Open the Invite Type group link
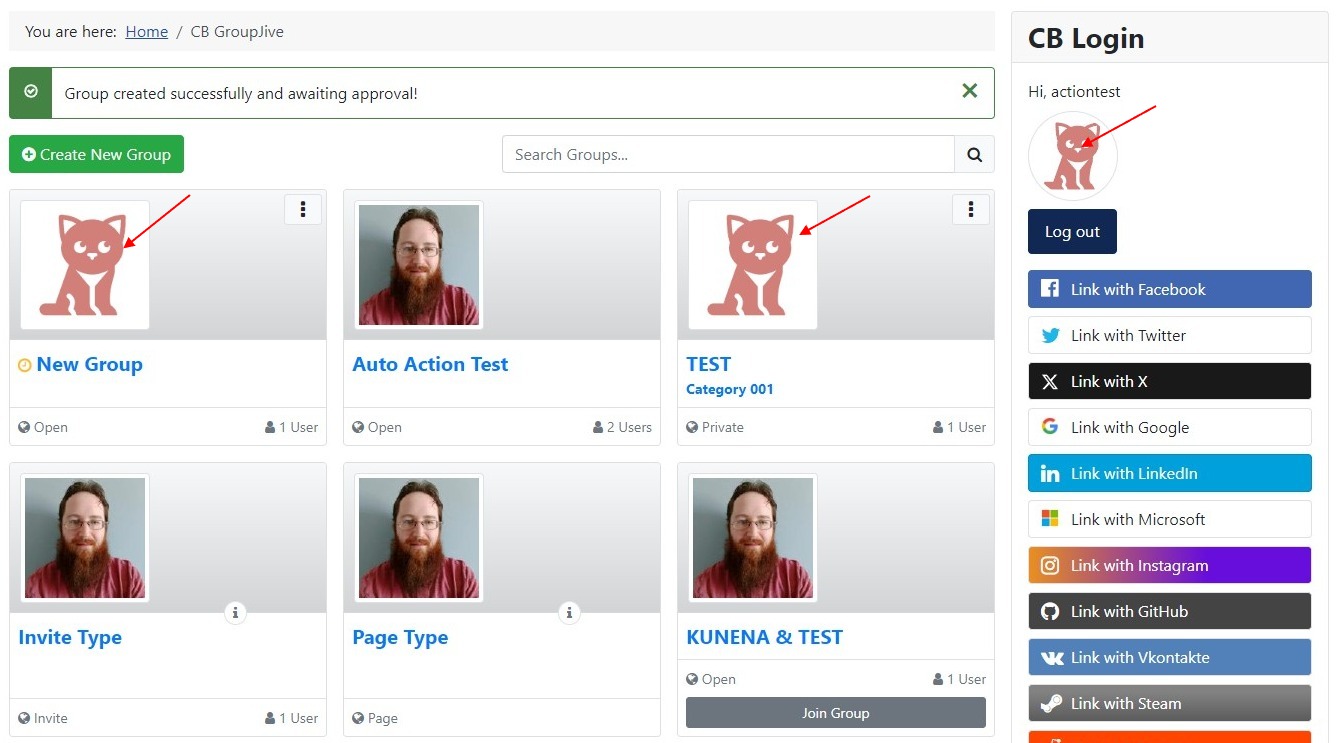 [70, 637]
